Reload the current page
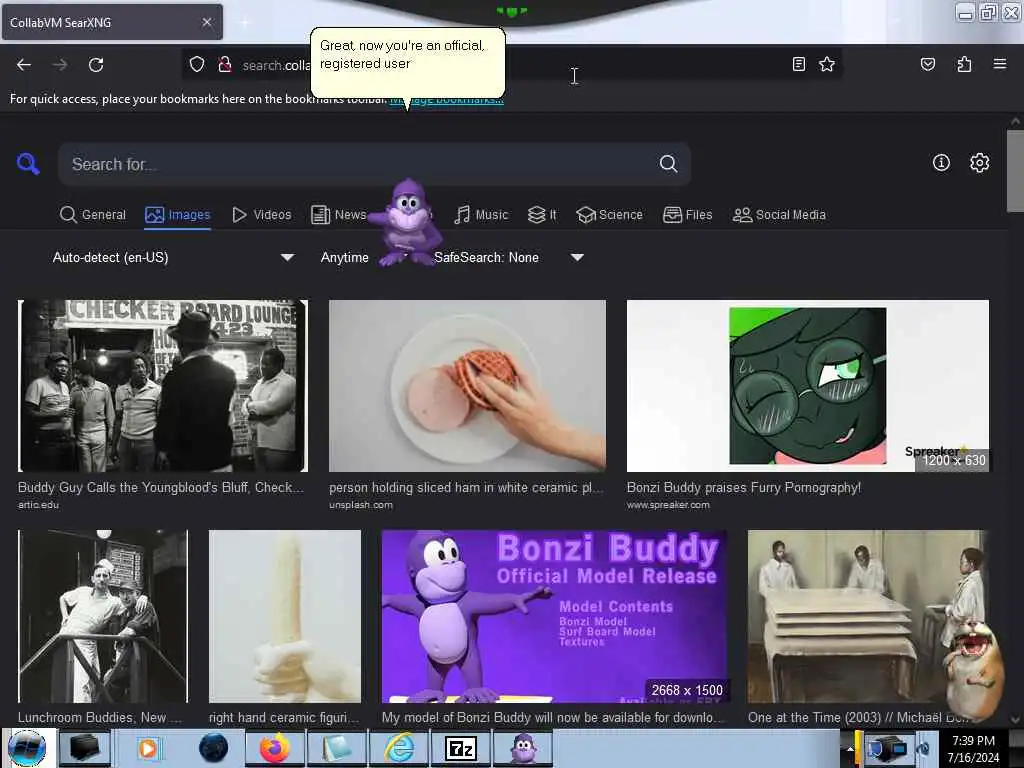 coord(96,65)
